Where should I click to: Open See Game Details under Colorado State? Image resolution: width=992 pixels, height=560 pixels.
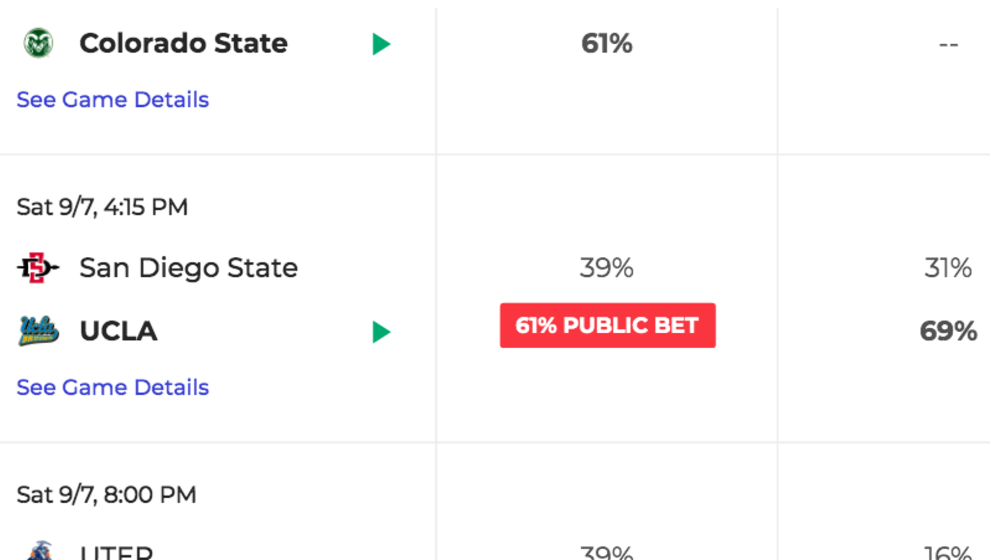[113, 100]
